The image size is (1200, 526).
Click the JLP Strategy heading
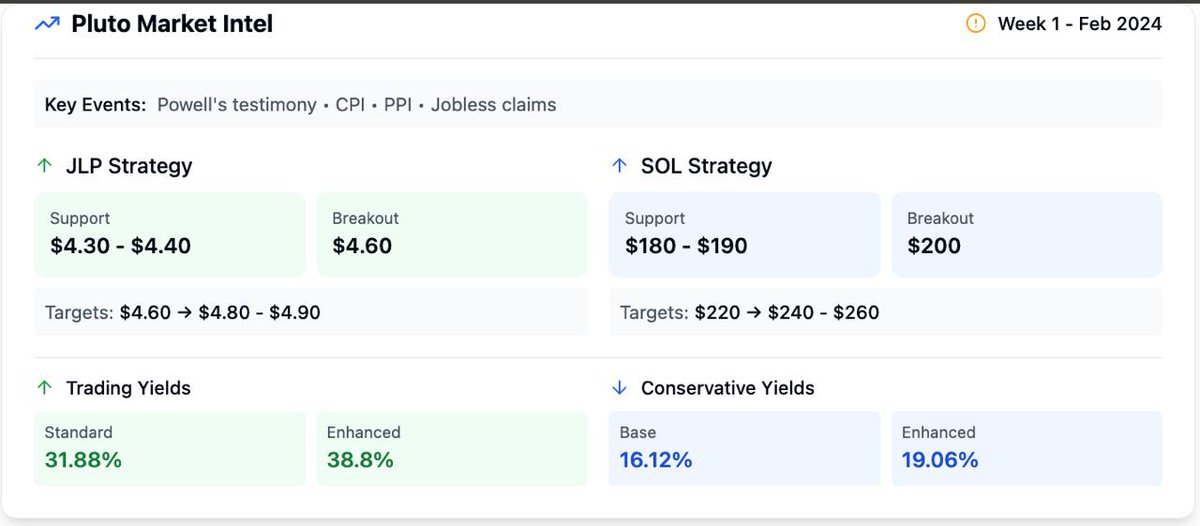[x=129, y=166]
